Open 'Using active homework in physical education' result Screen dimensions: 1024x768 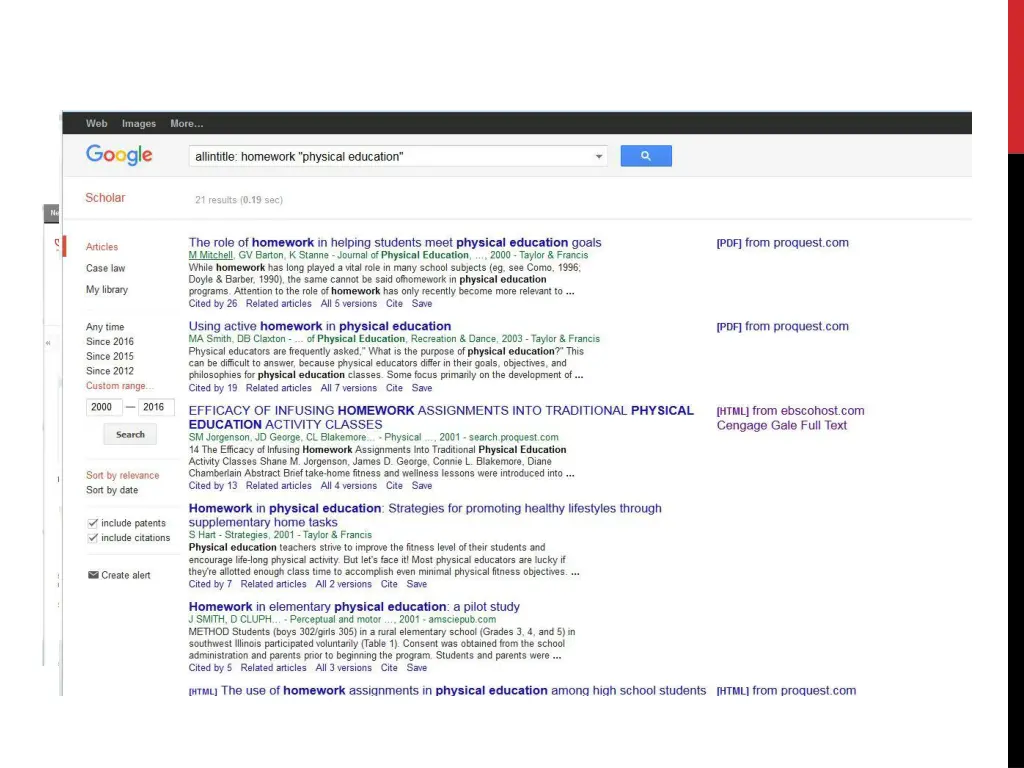(x=320, y=326)
